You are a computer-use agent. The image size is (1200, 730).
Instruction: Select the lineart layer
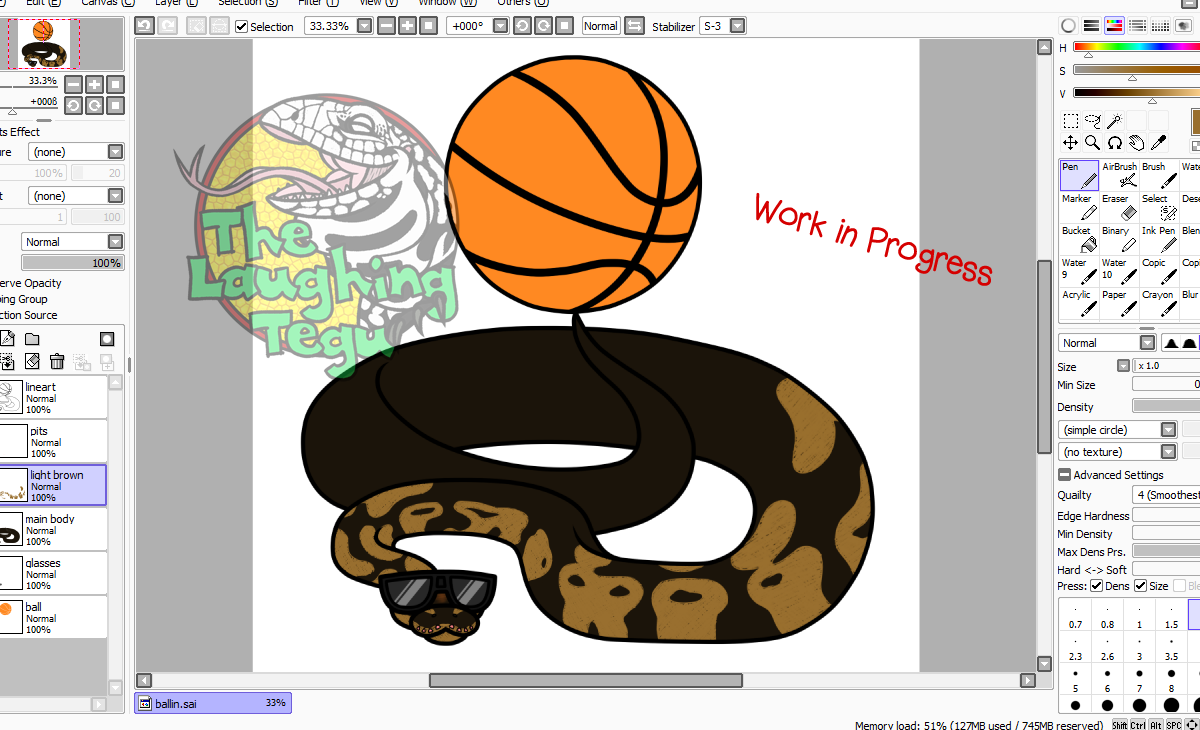click(x=53, y=397)
